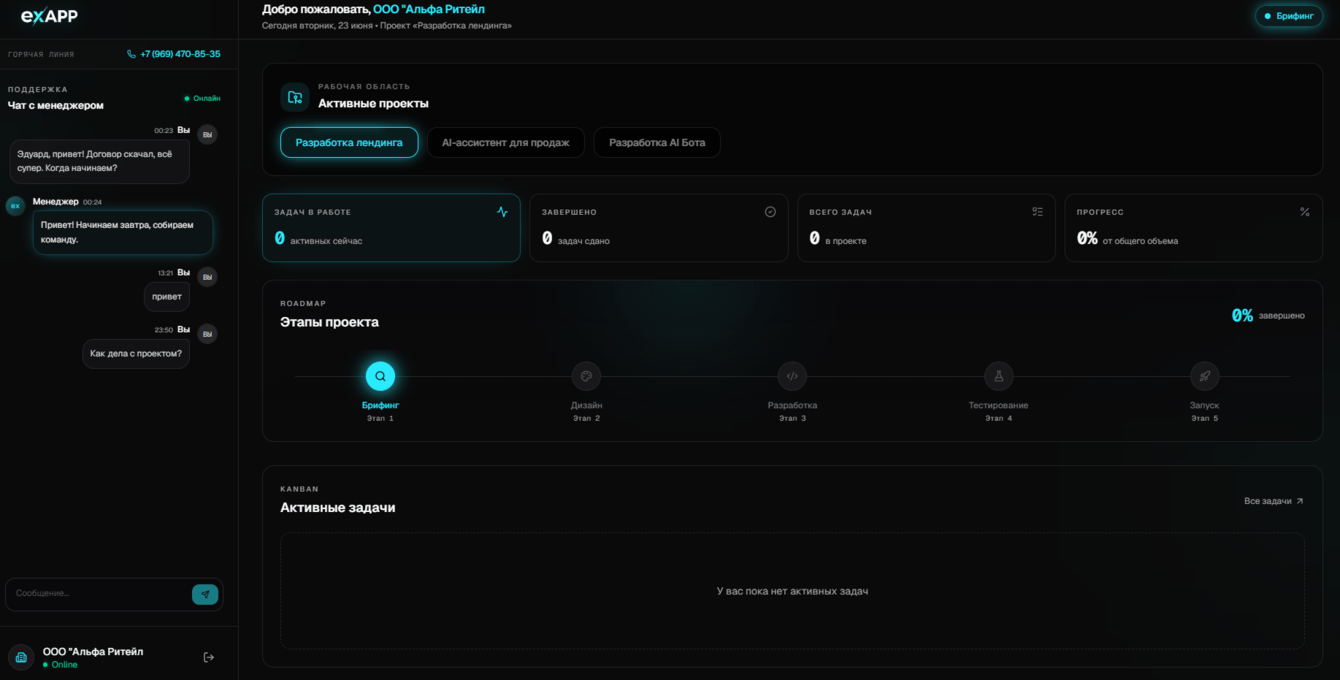This screenshot has height=680, width=1340.
Task: Click the percent icon in Прогресс card
Action: click(1304, 212)
